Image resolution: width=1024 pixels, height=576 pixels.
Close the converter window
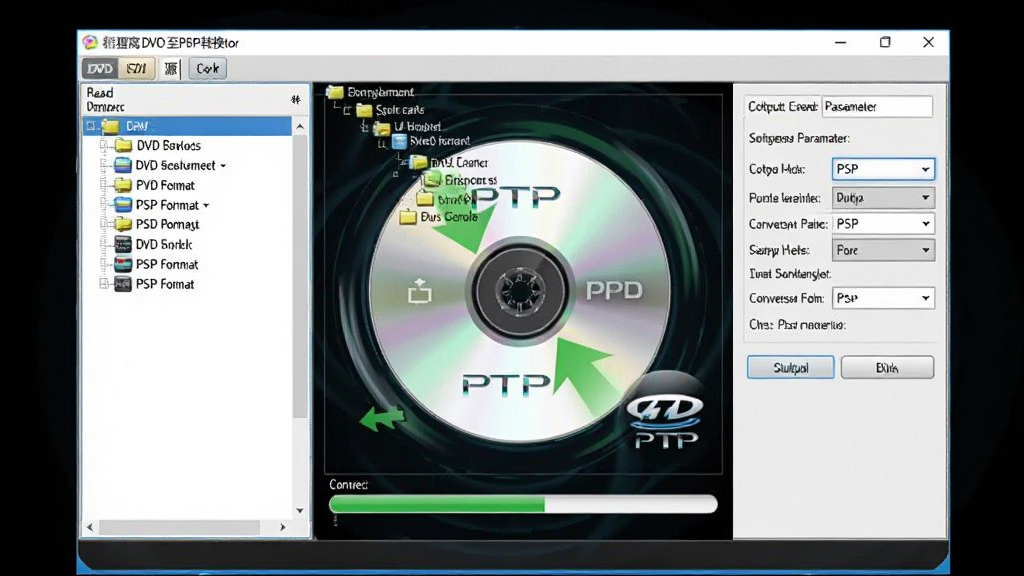[928, 42]
